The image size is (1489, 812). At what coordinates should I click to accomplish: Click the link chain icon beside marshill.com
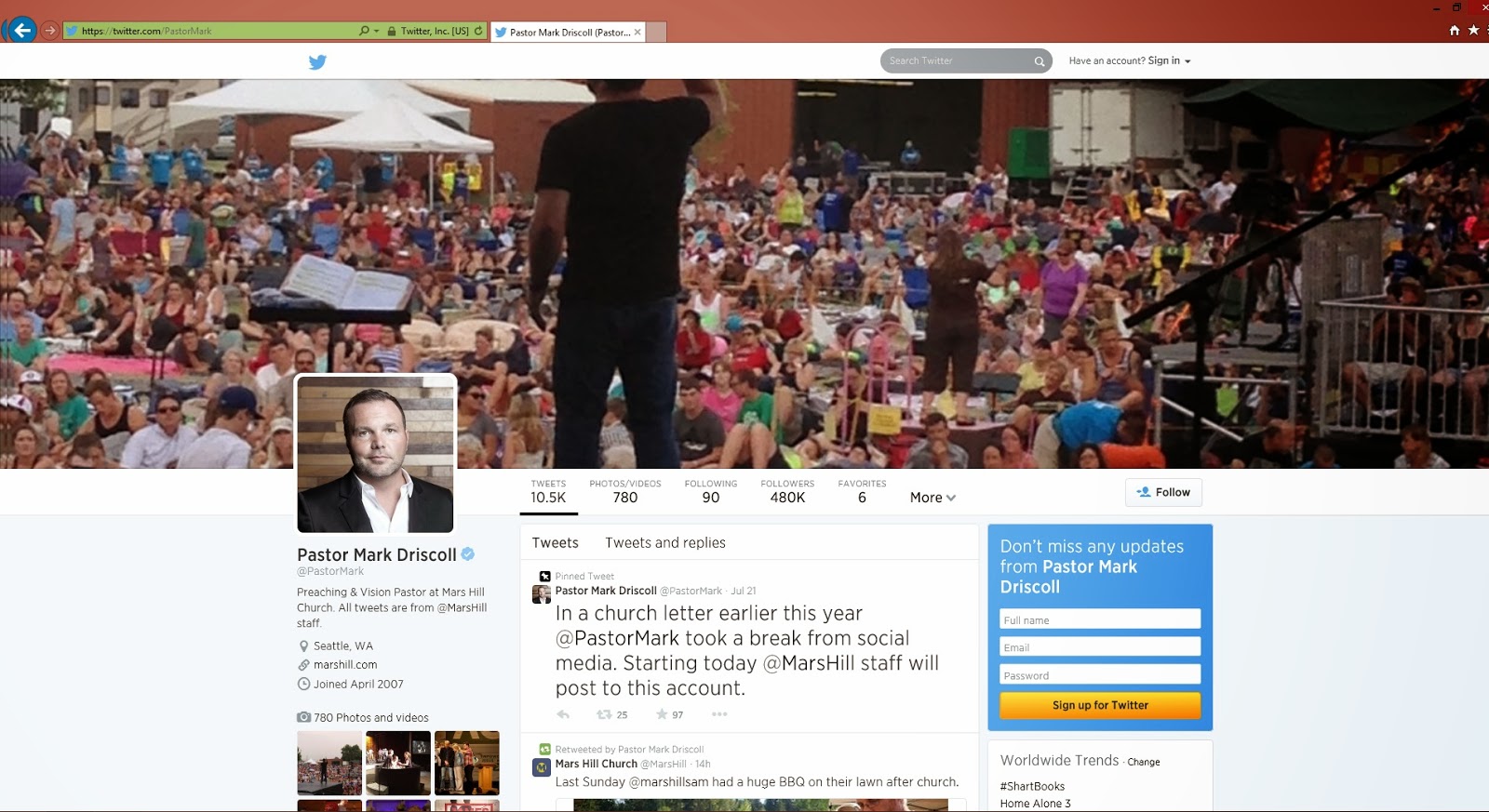coord(303,665)
